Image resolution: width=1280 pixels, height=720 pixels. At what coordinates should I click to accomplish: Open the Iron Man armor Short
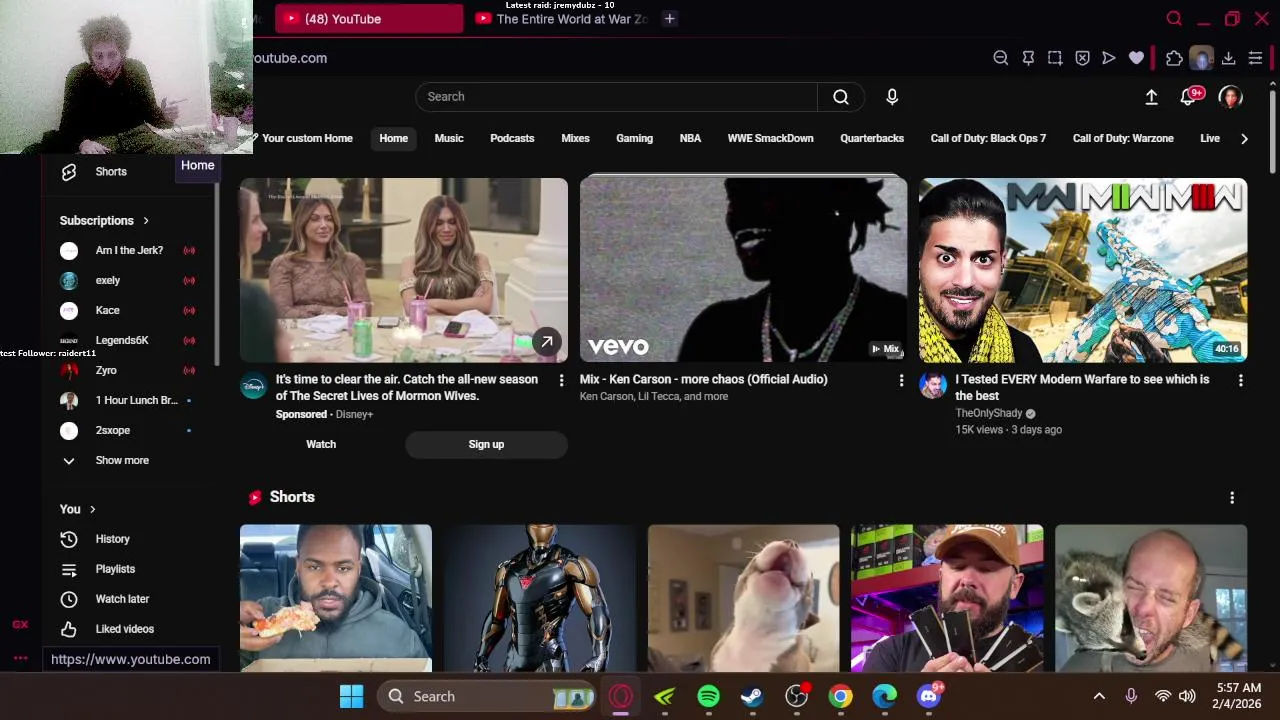540,598
